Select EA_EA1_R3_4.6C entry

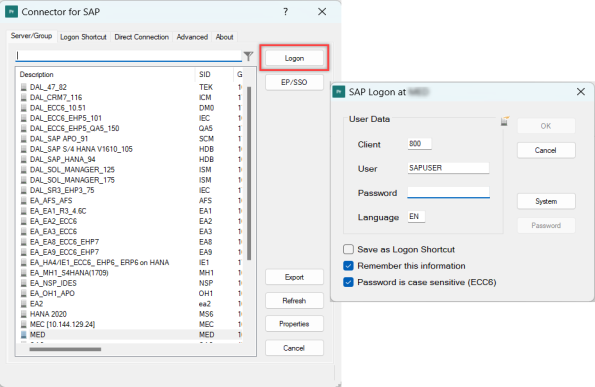[131, 211]
